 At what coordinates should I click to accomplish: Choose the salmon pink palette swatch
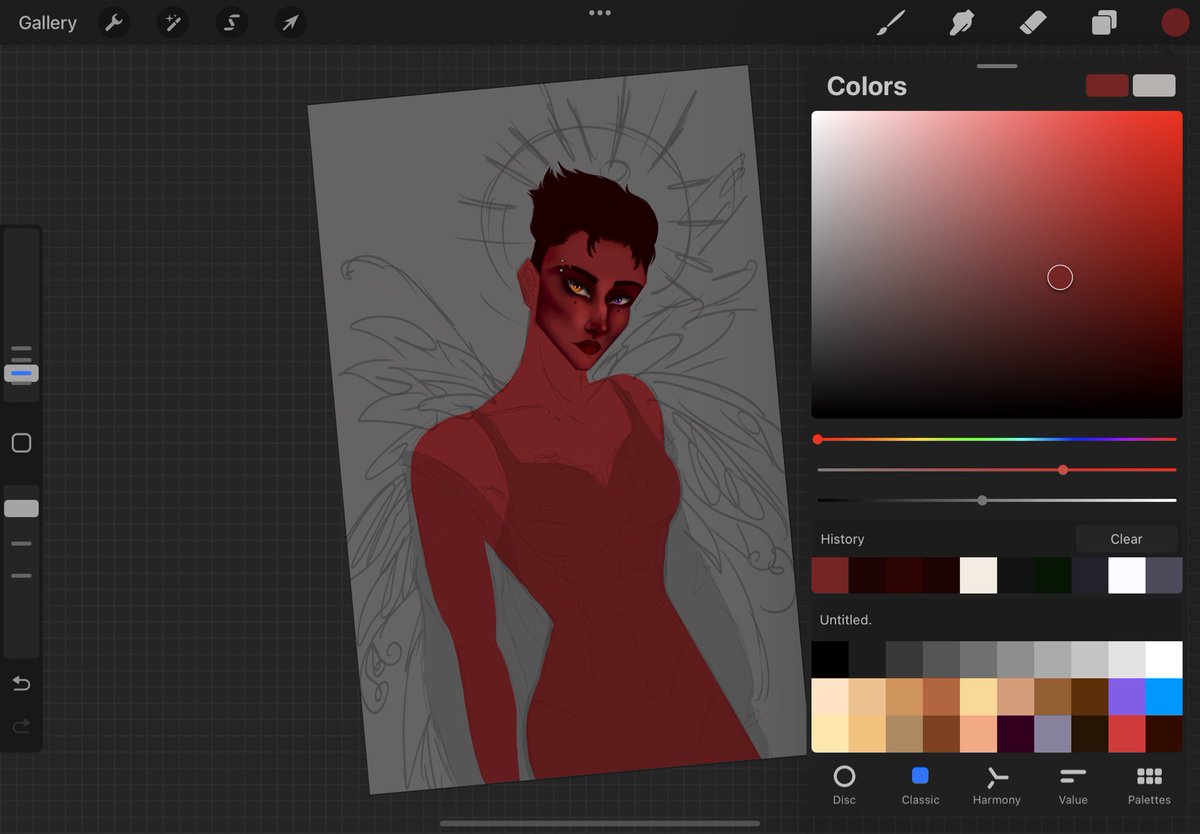[978, 734]
